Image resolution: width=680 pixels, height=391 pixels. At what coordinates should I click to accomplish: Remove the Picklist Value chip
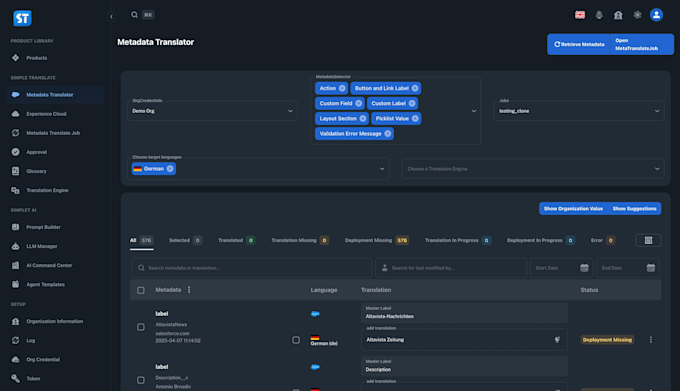[x=415, y=119]
